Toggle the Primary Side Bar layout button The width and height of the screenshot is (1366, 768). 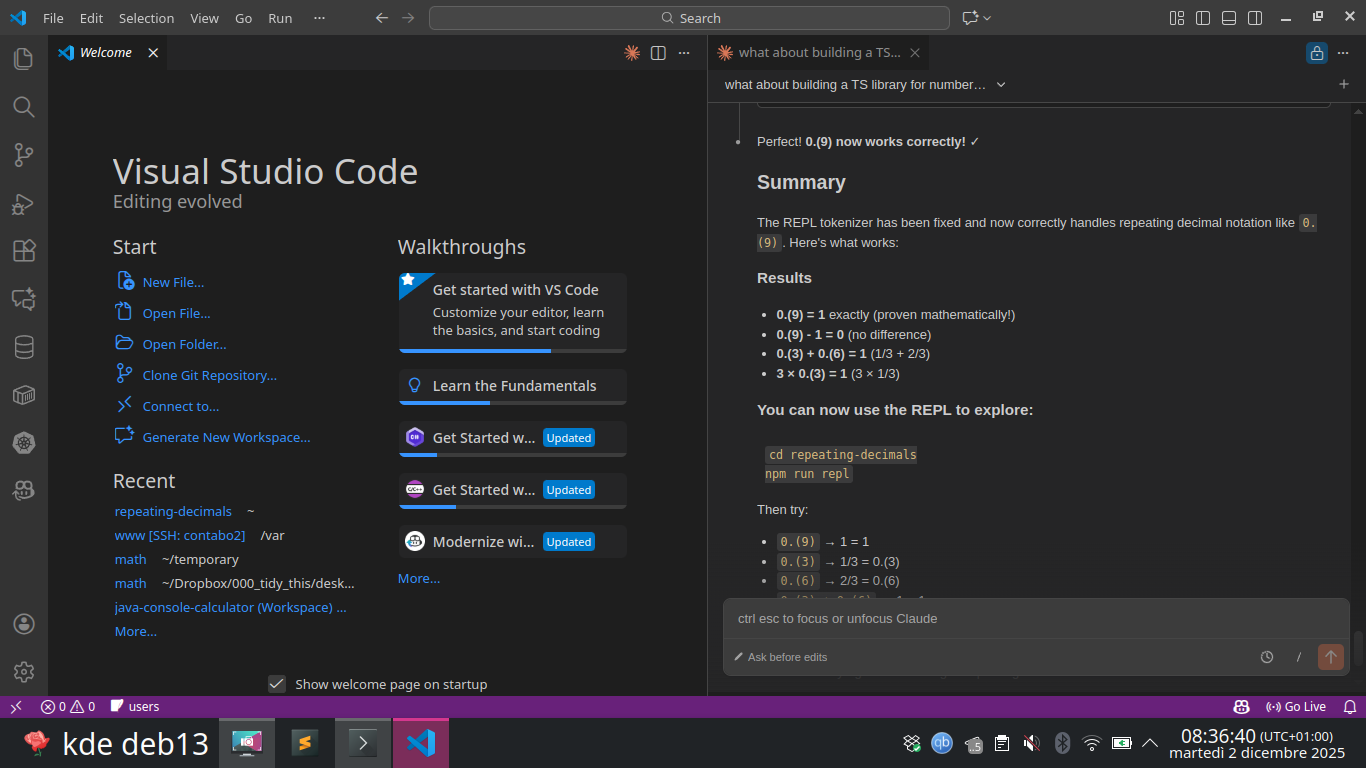[x=1203, y=18]
